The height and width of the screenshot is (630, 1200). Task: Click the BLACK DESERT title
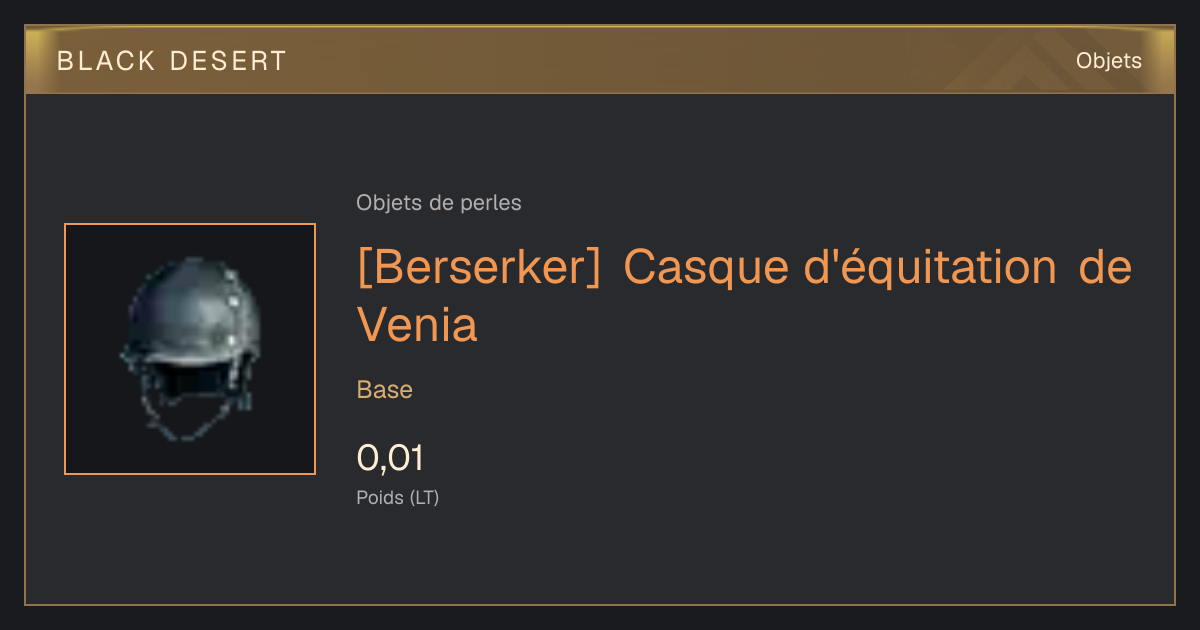[x=172, y=61]
